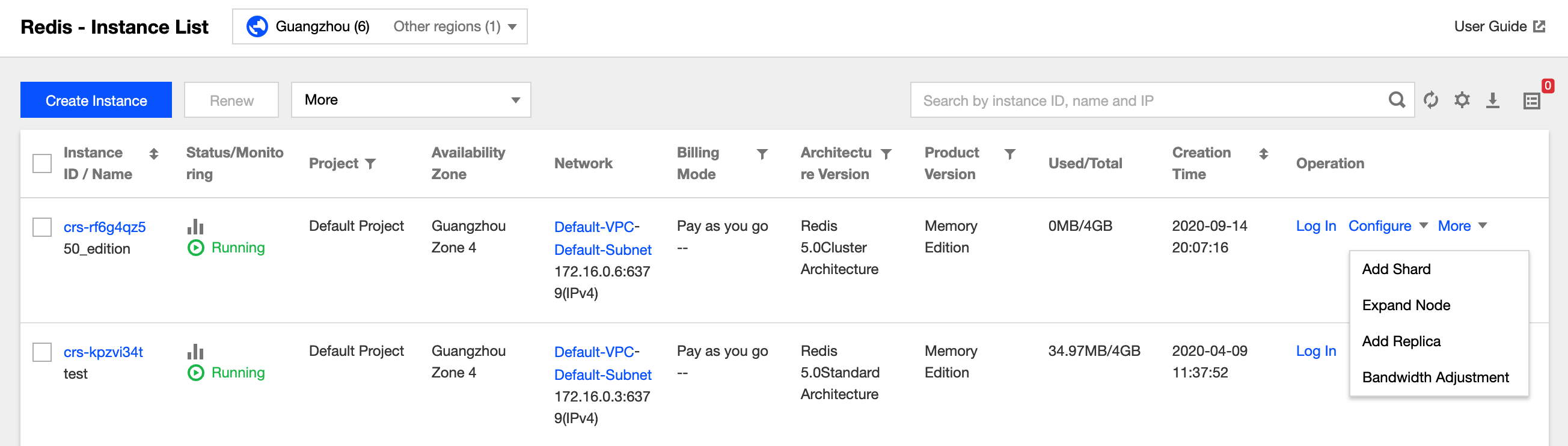Open monitoring chart for crs-rf6g4qz5

(x=195, y=227)
